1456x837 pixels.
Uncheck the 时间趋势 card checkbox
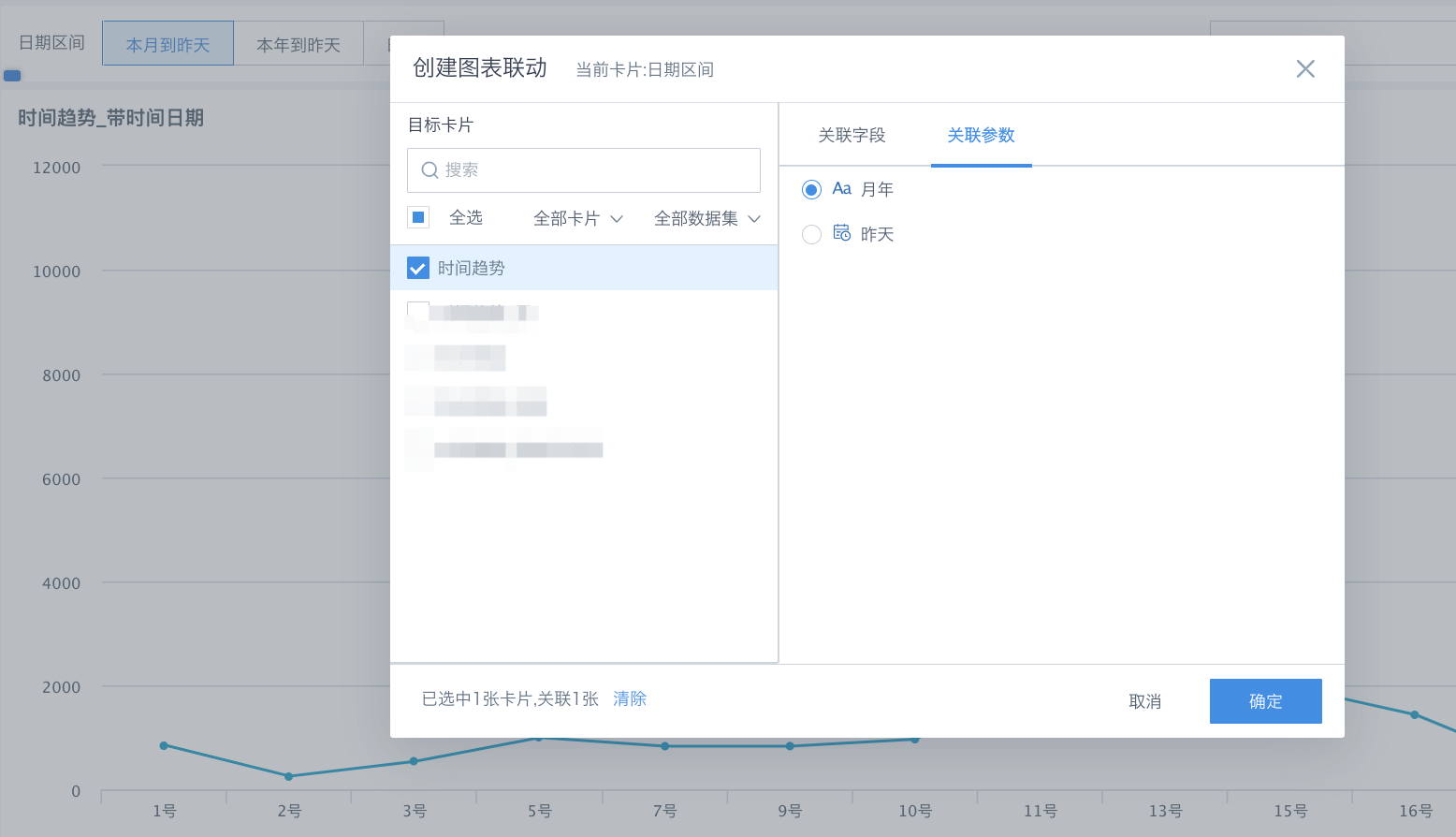418,268
